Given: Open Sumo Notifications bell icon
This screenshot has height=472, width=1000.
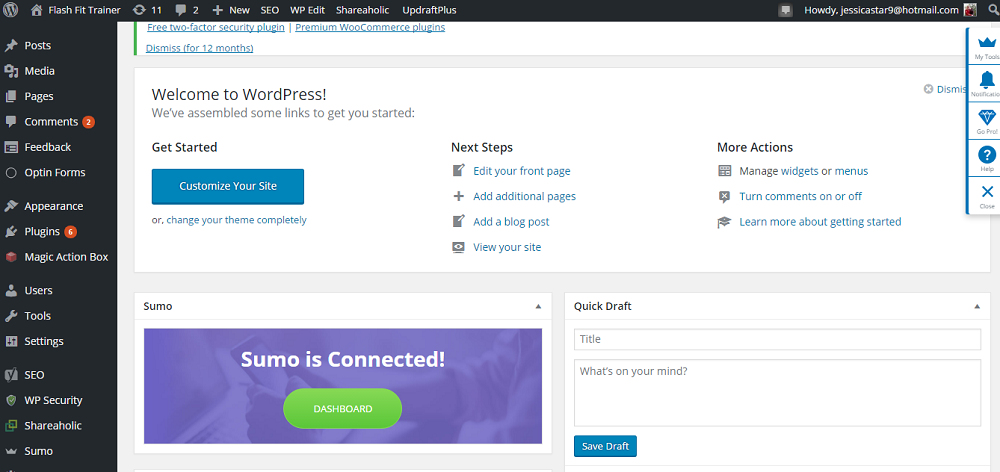Looking at the screenshot, I should tap(986, 84).
